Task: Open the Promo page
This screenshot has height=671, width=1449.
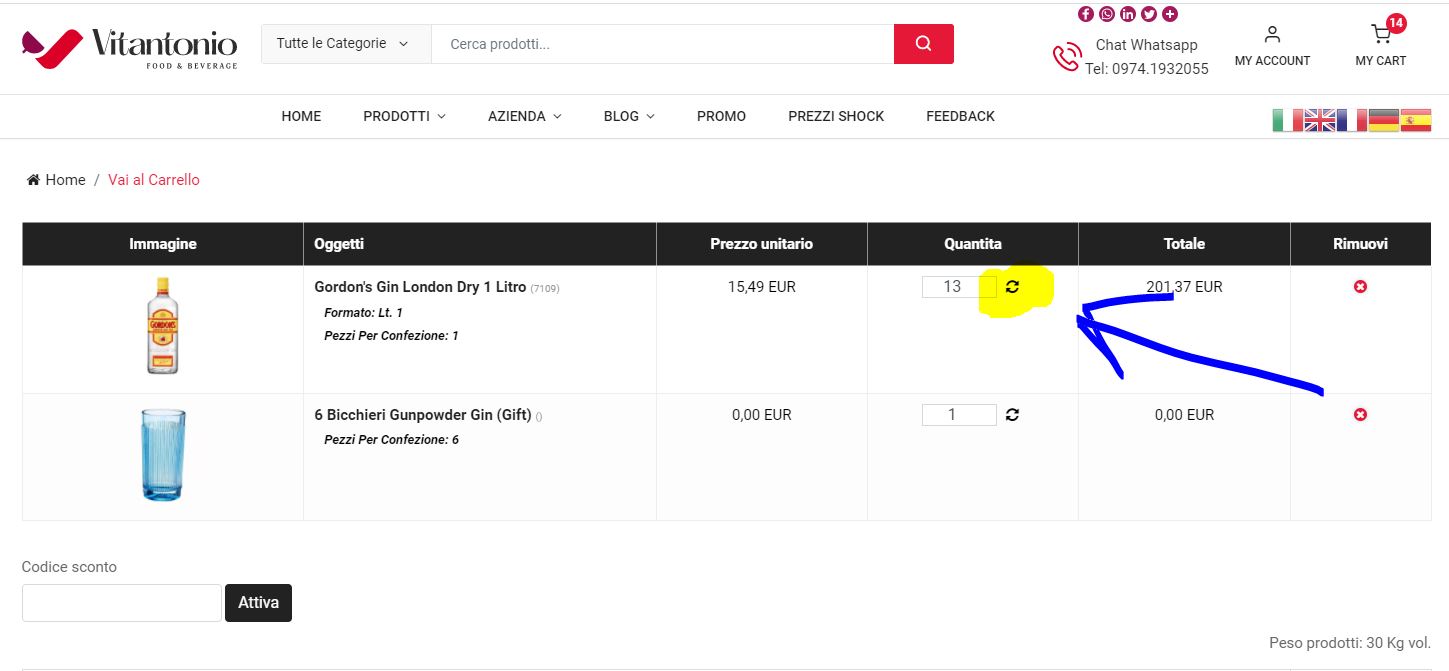Action: click(x=721, y=116)
